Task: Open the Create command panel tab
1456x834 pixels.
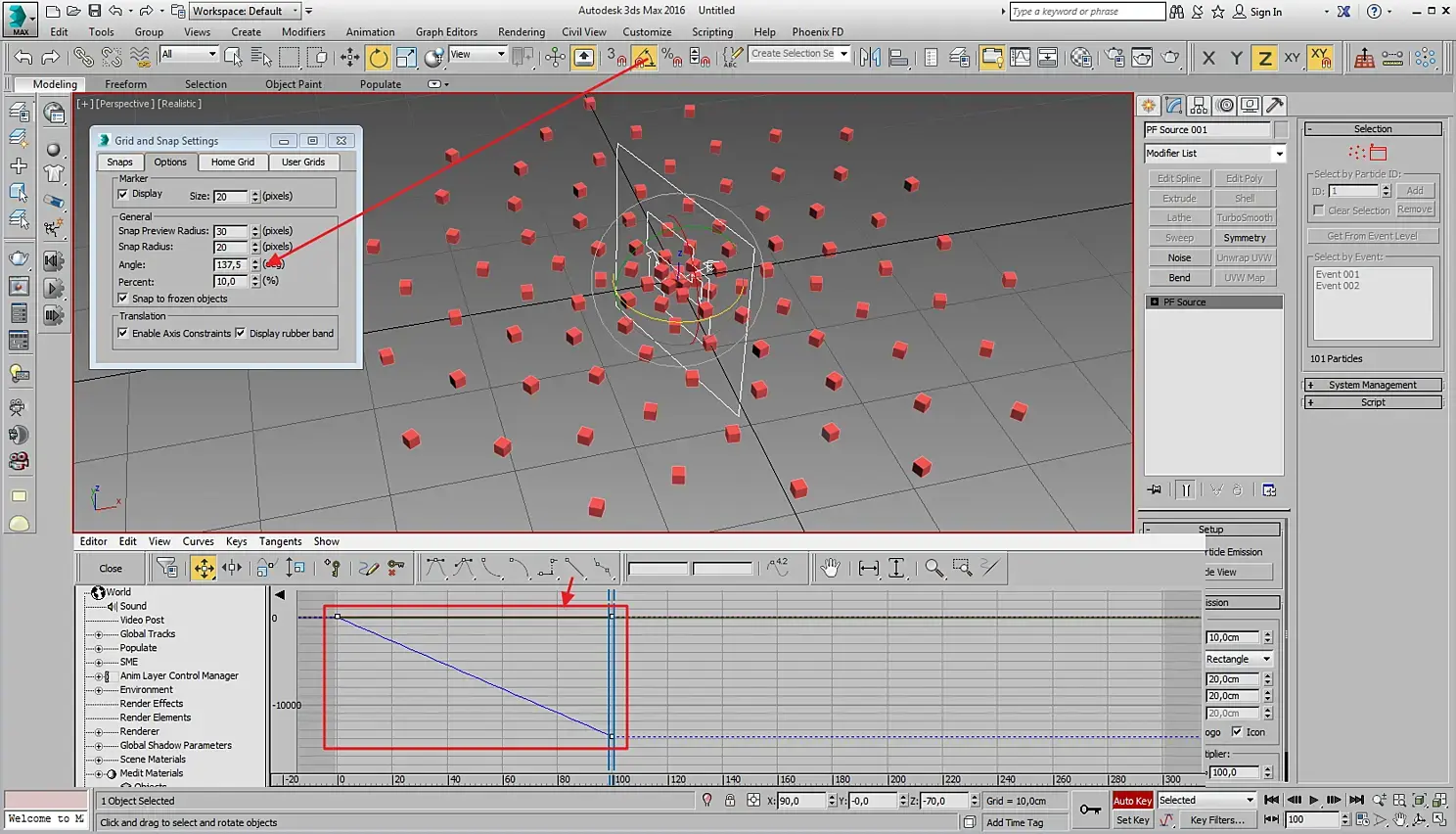Action: 1149,106
